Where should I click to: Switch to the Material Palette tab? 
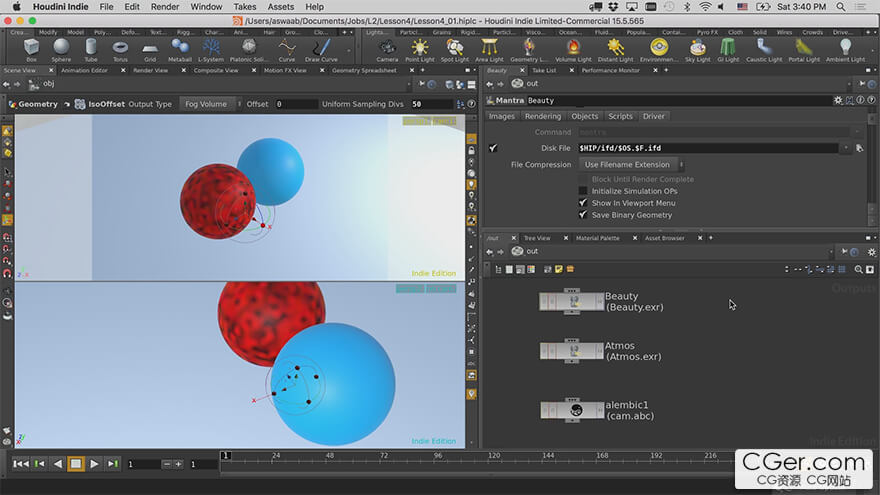[598, 238]
